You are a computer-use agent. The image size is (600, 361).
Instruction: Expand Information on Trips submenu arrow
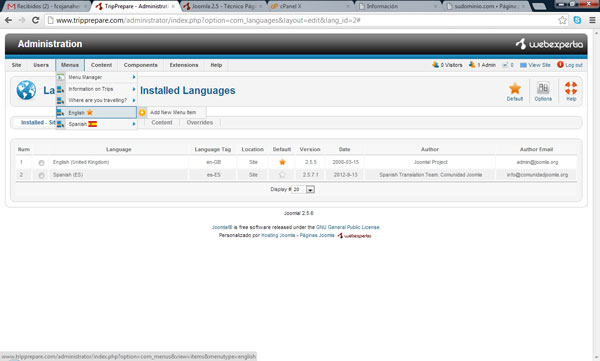coord(134,89)
